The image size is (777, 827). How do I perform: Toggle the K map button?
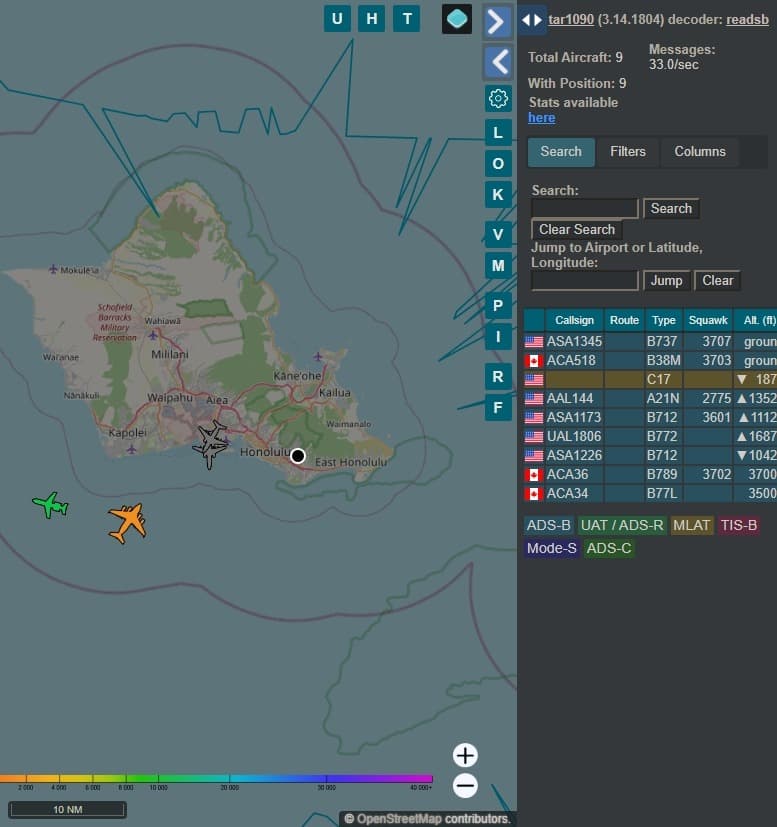coord(498,195)
